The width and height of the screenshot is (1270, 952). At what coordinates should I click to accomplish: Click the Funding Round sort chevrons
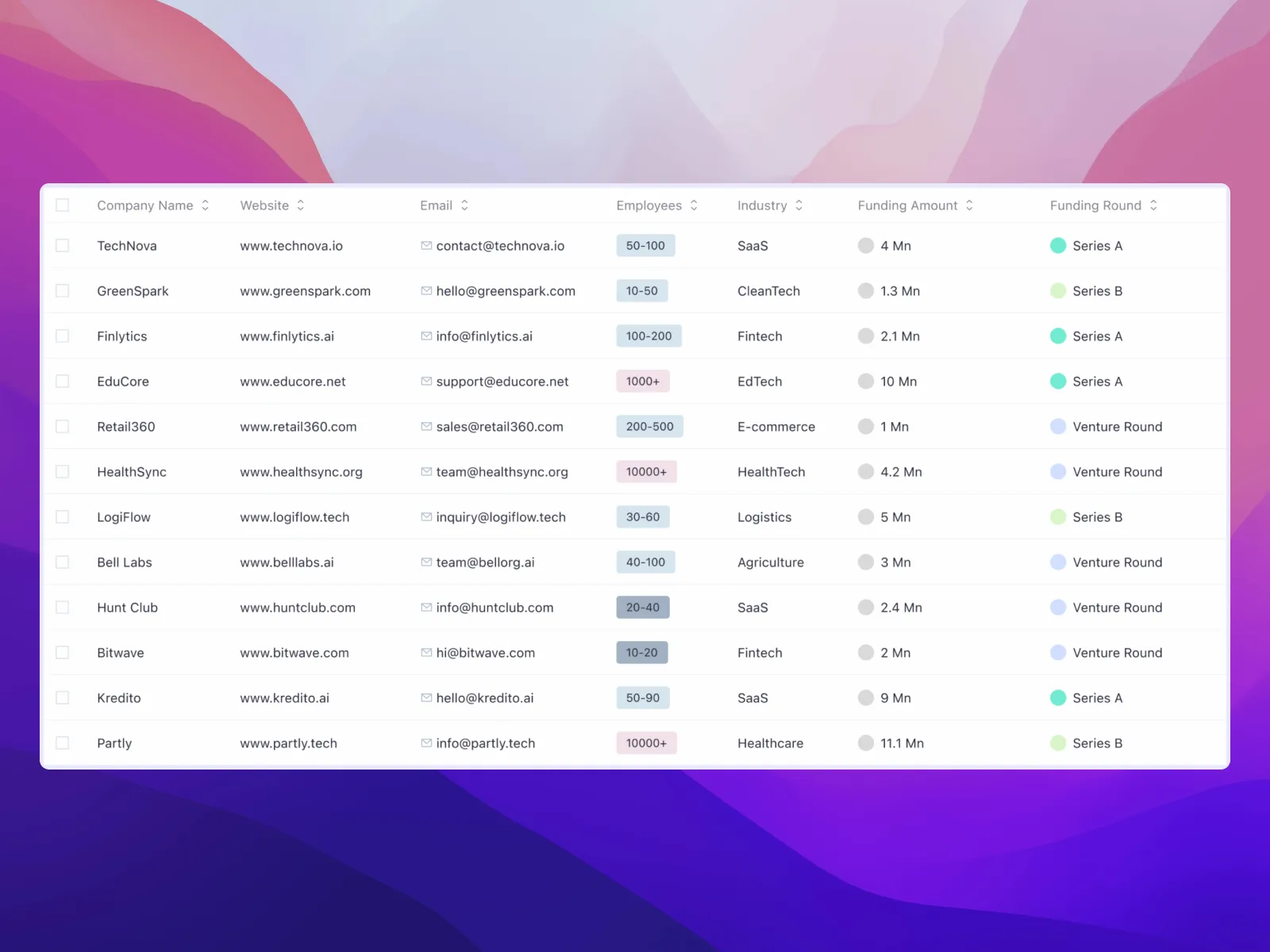tap(1153, 205)
